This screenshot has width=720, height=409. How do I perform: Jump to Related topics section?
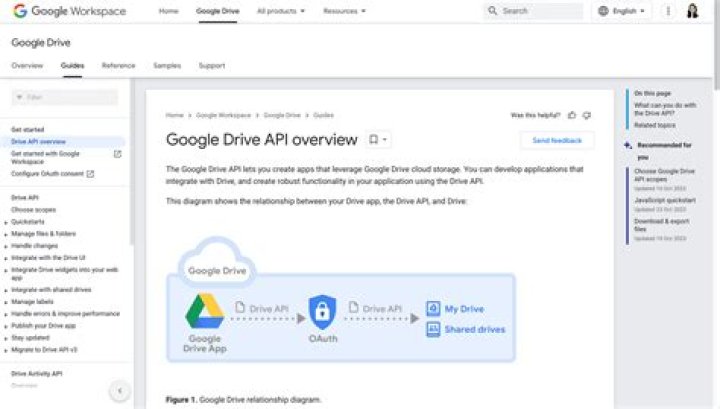point(655,125)
